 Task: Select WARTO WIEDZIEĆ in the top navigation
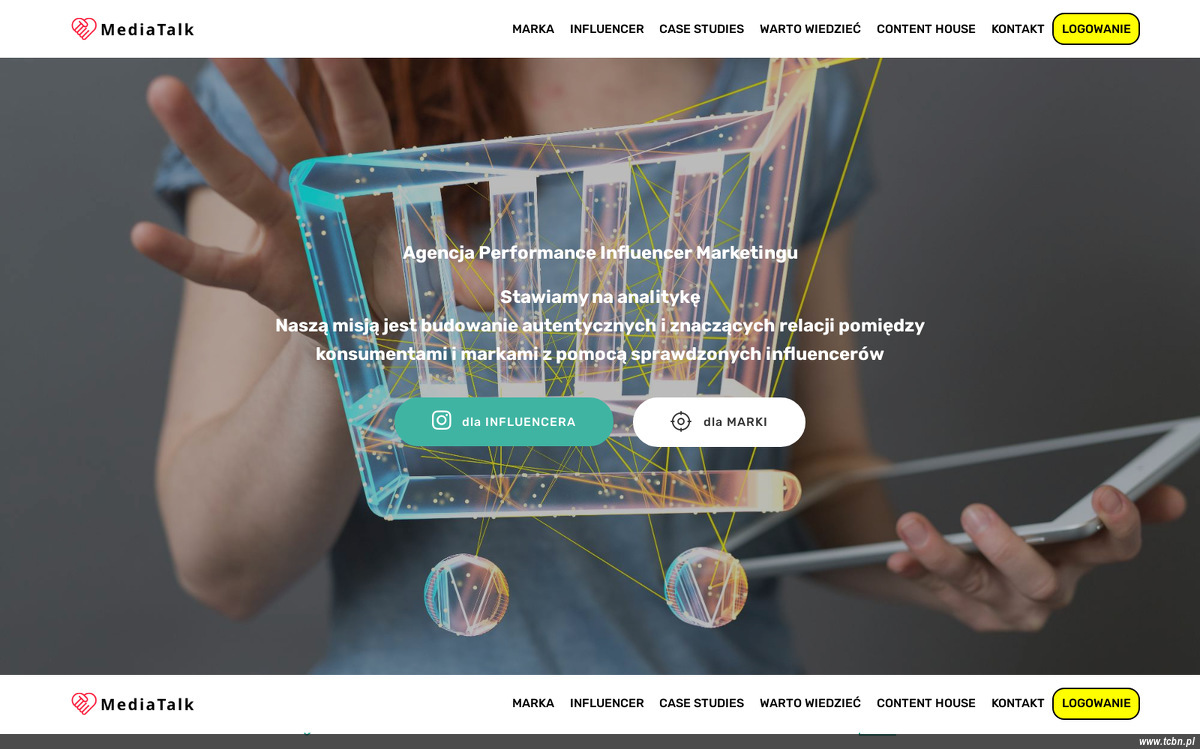(x=810, y=29)
